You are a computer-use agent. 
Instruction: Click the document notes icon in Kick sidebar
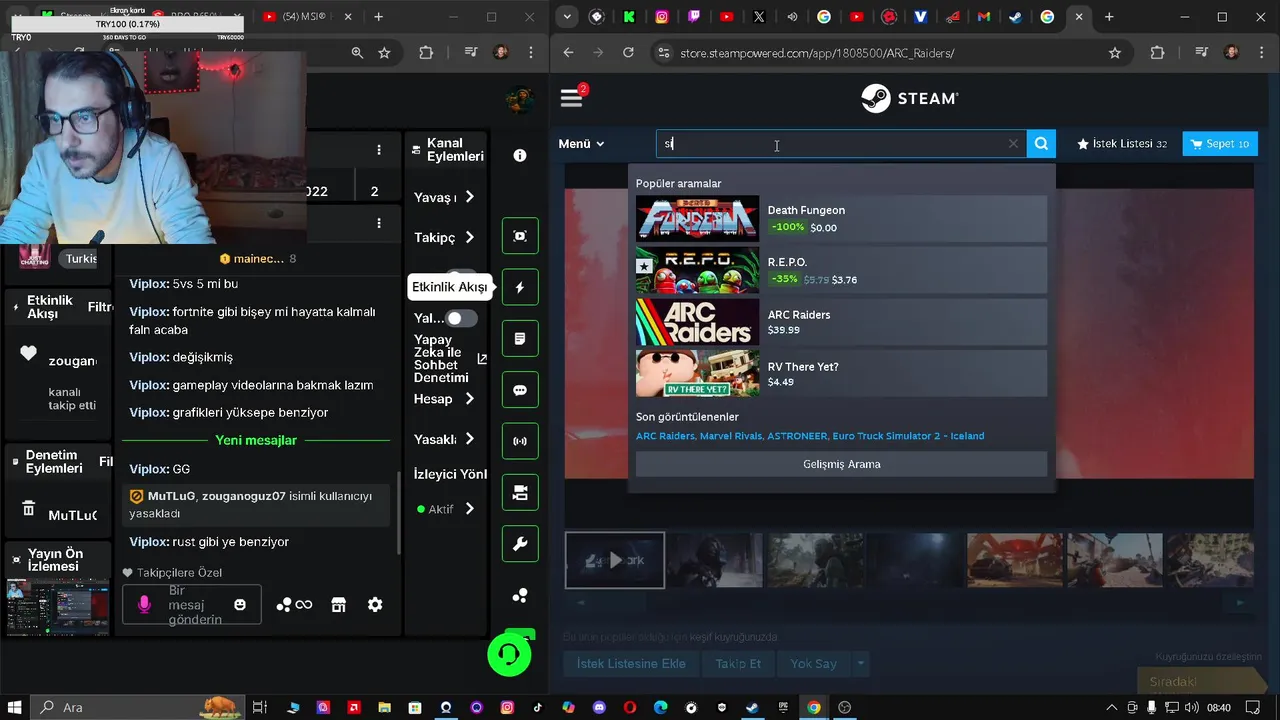(520, 339)
